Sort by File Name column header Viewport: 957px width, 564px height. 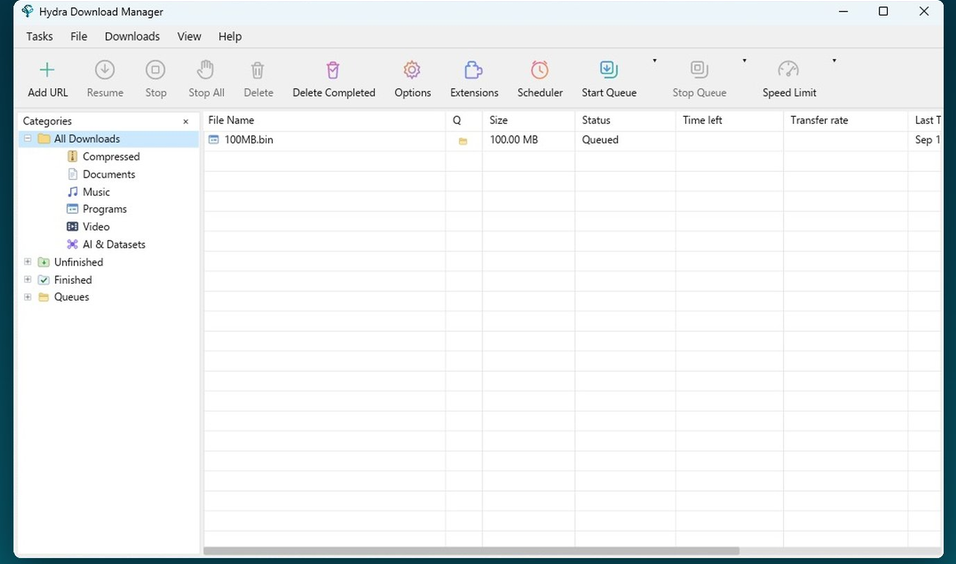point(325,120)
